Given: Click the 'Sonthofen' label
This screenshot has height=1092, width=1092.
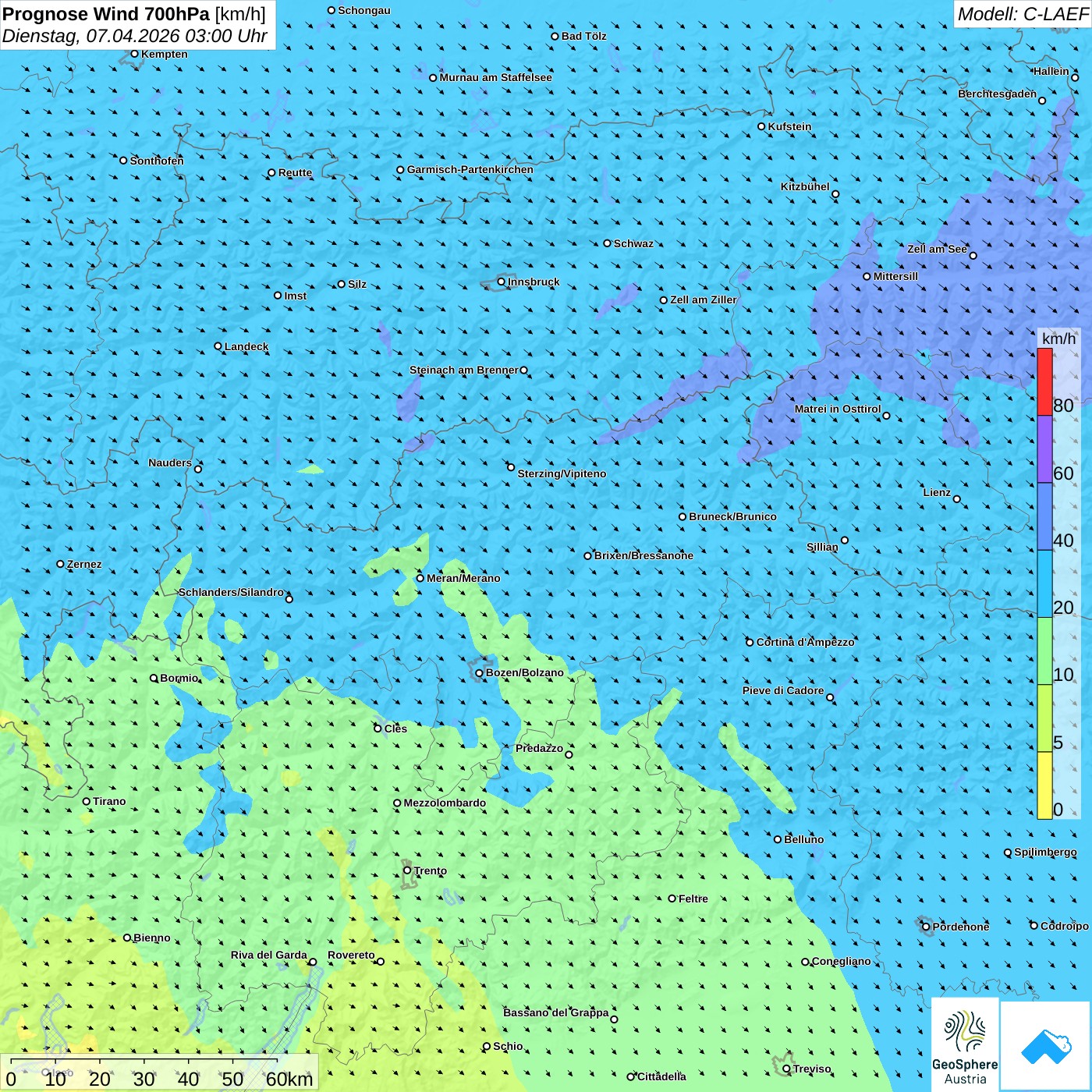Looking at the screenshot, I should (157, 161).
